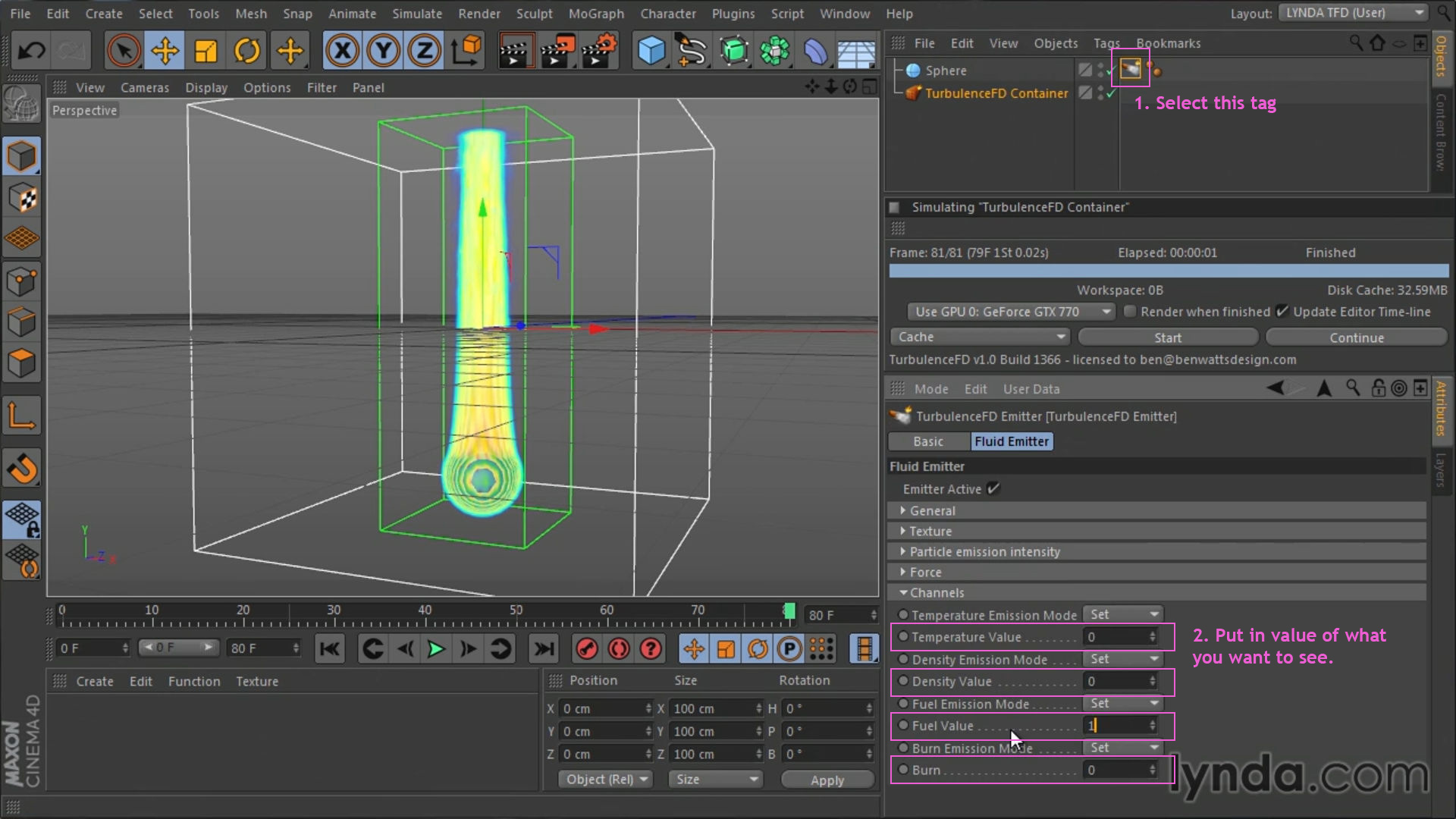Expand the General section
The image size is (1456, 819).
click(932, 511)
